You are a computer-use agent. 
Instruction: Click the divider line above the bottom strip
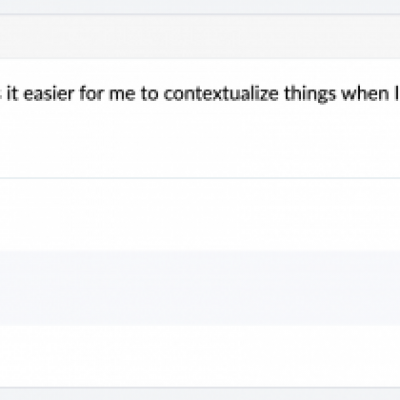coord(200,388)
